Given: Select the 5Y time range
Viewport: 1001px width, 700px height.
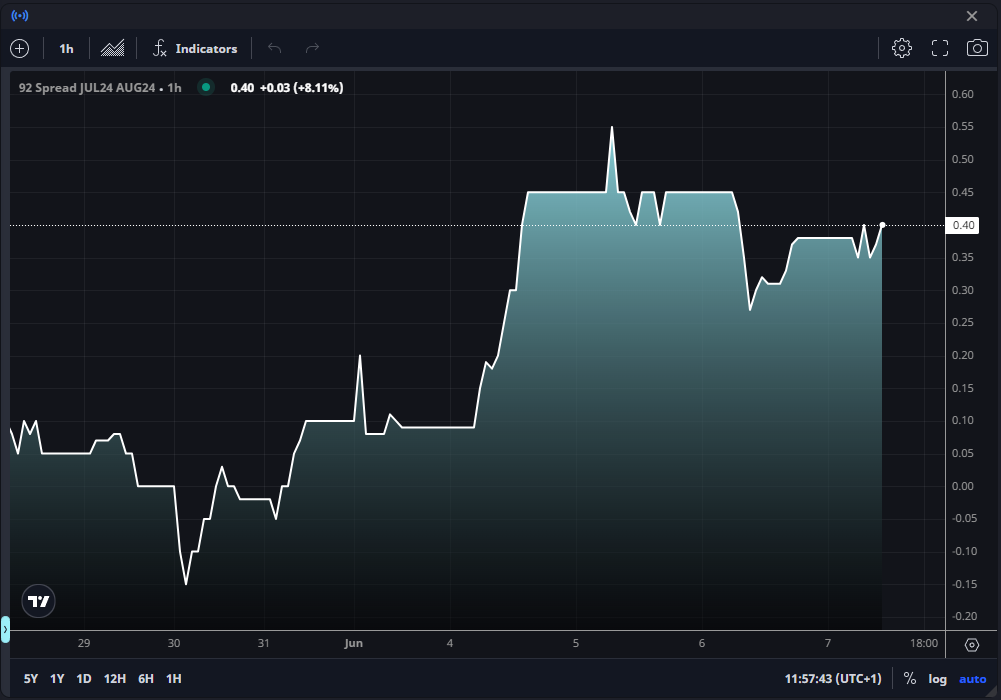Looking at the screenshot, I should point(31,678).
